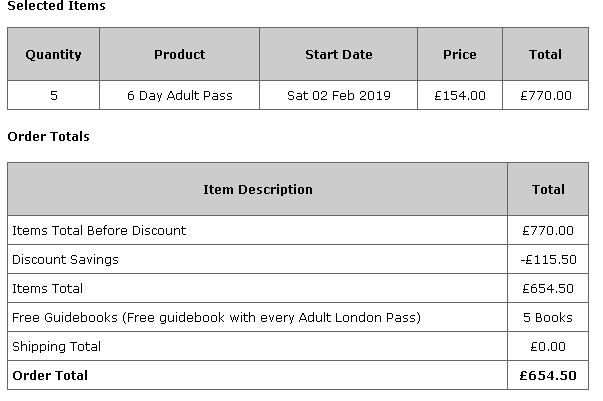Click the Total header in Selected Items
The image size is (603, 401).
point(545,54)
